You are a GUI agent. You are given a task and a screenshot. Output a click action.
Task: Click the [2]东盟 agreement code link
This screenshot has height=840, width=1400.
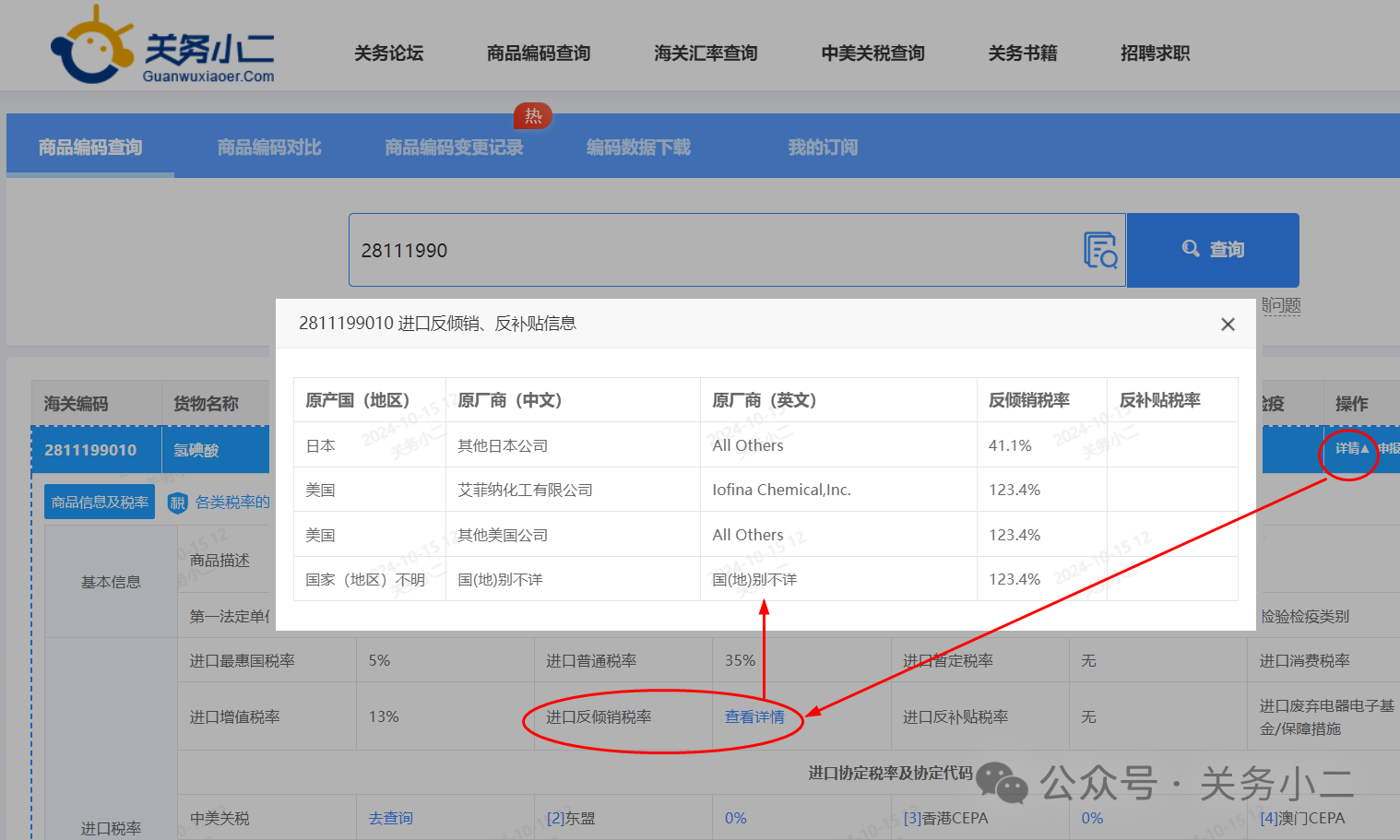click(571, 819)
